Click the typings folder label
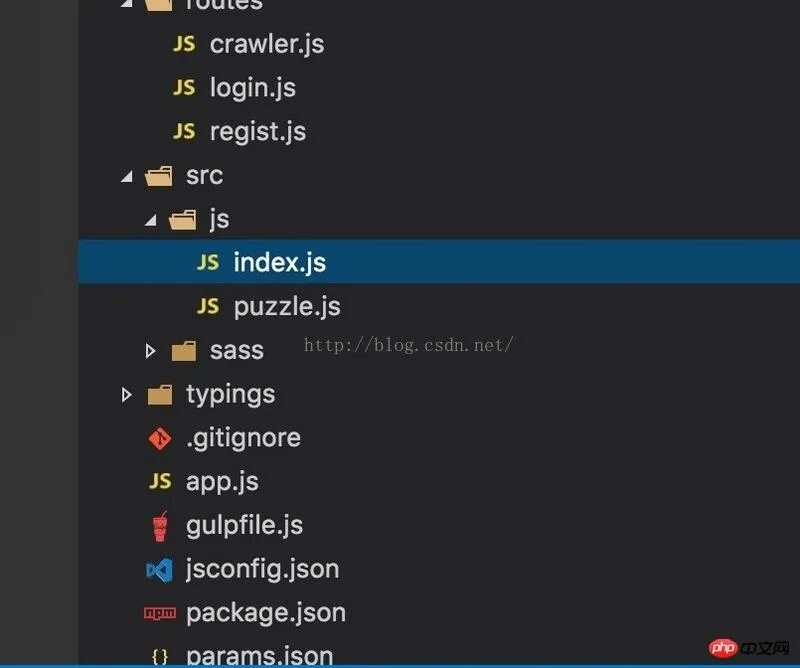 (x=231, y=395)
